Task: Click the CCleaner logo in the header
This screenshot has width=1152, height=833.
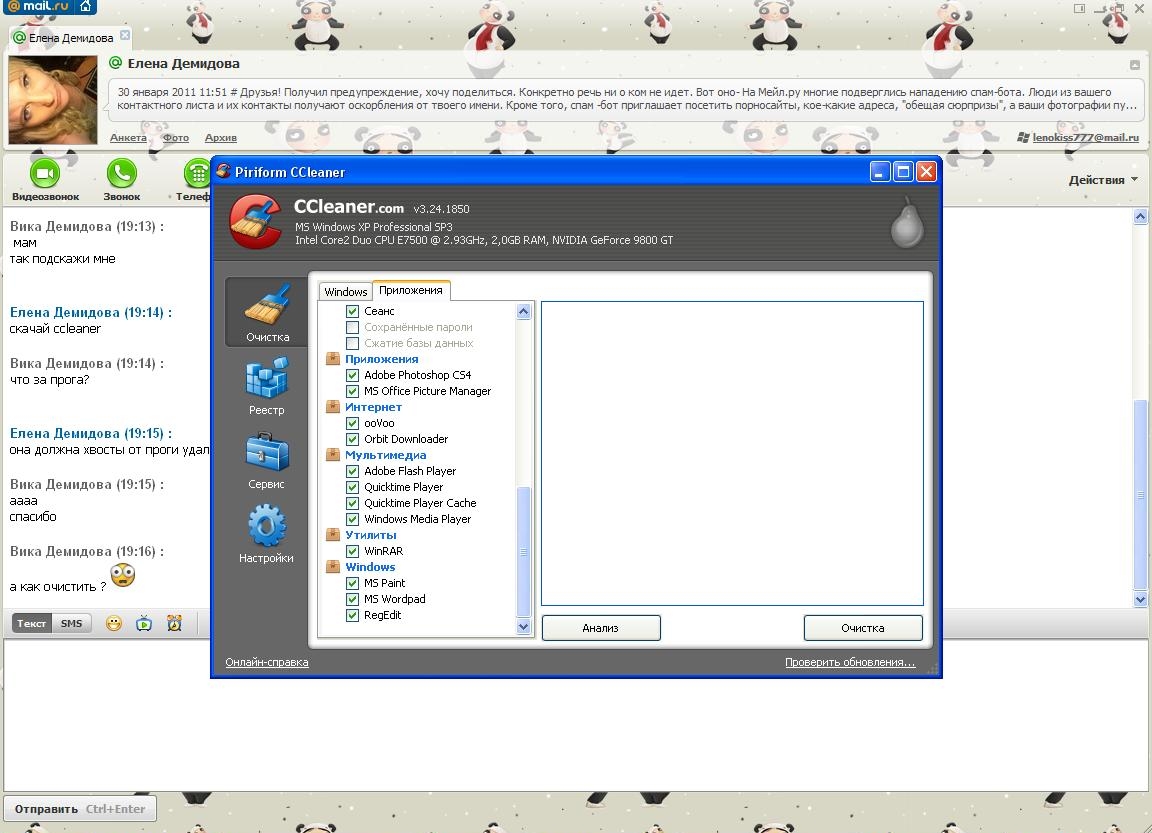Action: pyautogui.click(x=255, y=221)
